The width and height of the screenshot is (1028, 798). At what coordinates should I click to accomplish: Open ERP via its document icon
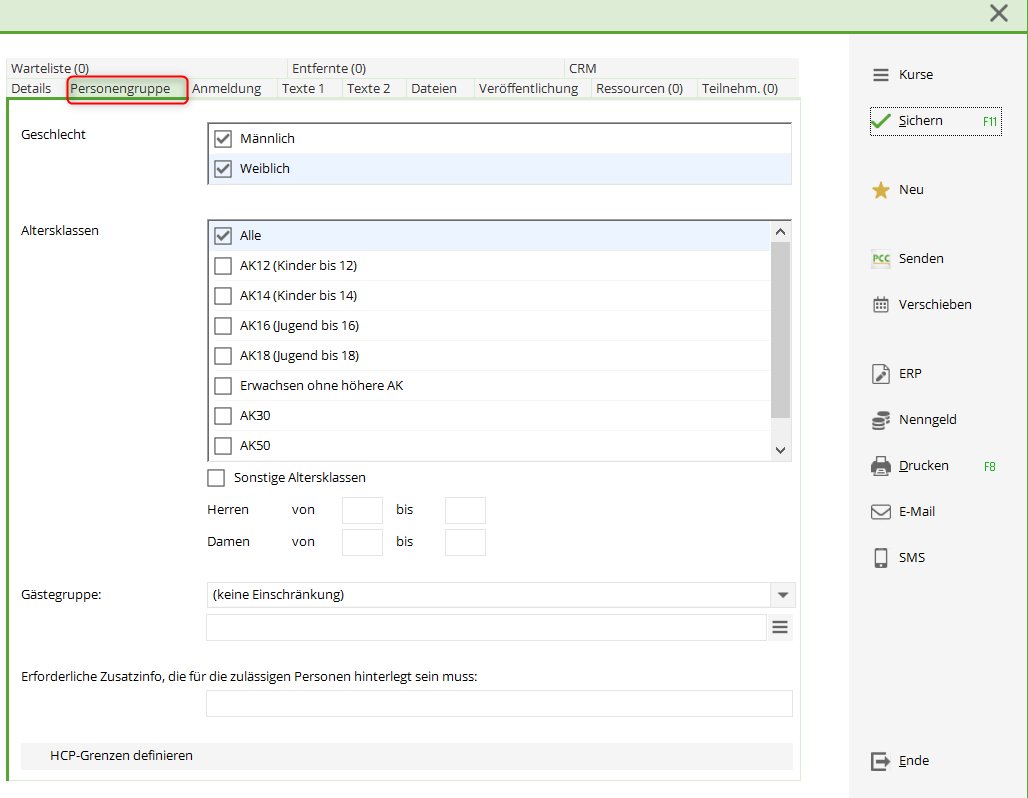point(881,374)
